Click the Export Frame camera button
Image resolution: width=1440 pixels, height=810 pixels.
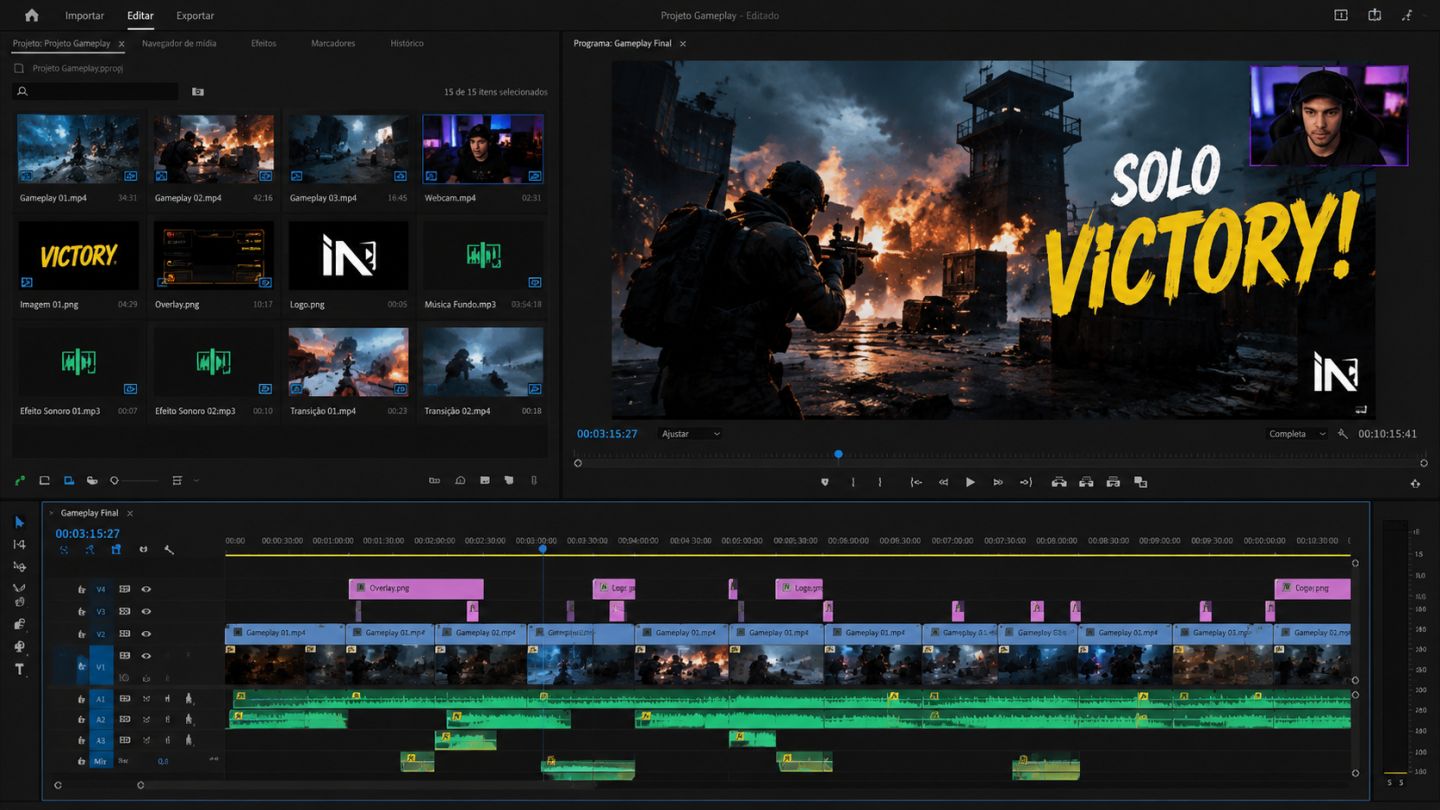[1113, 482]
